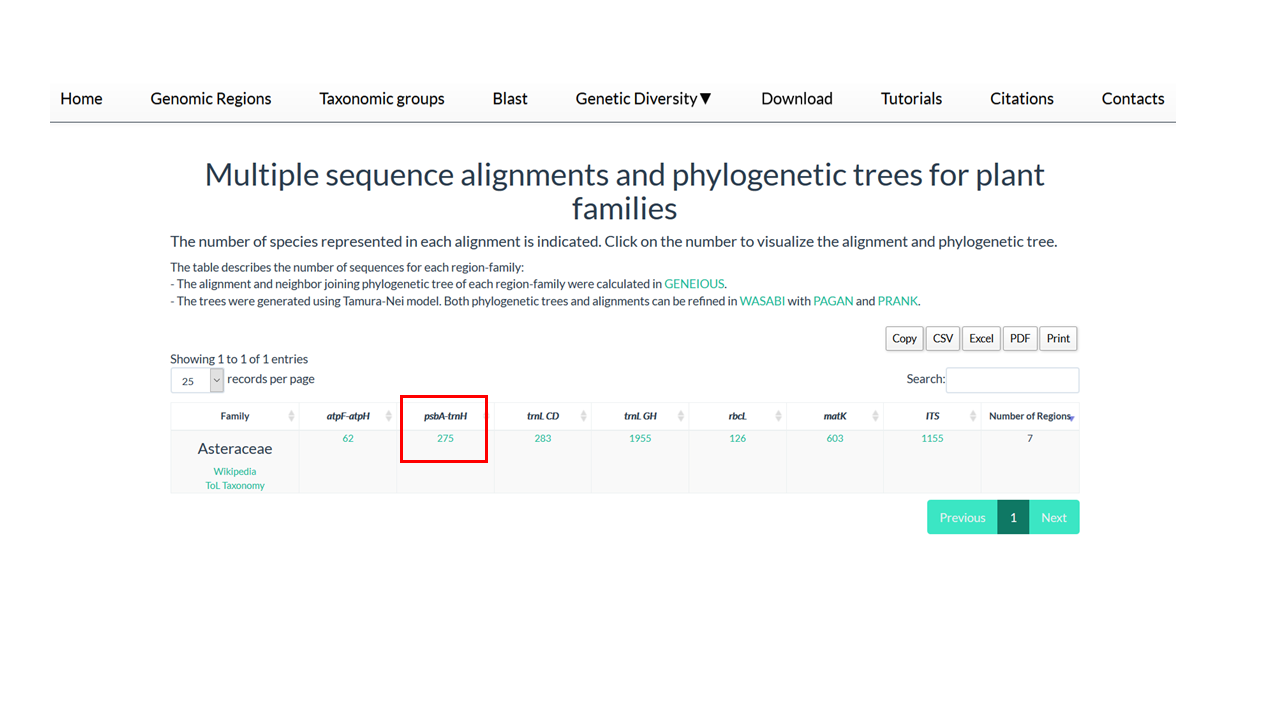Open the Blast page

point(510,98)
